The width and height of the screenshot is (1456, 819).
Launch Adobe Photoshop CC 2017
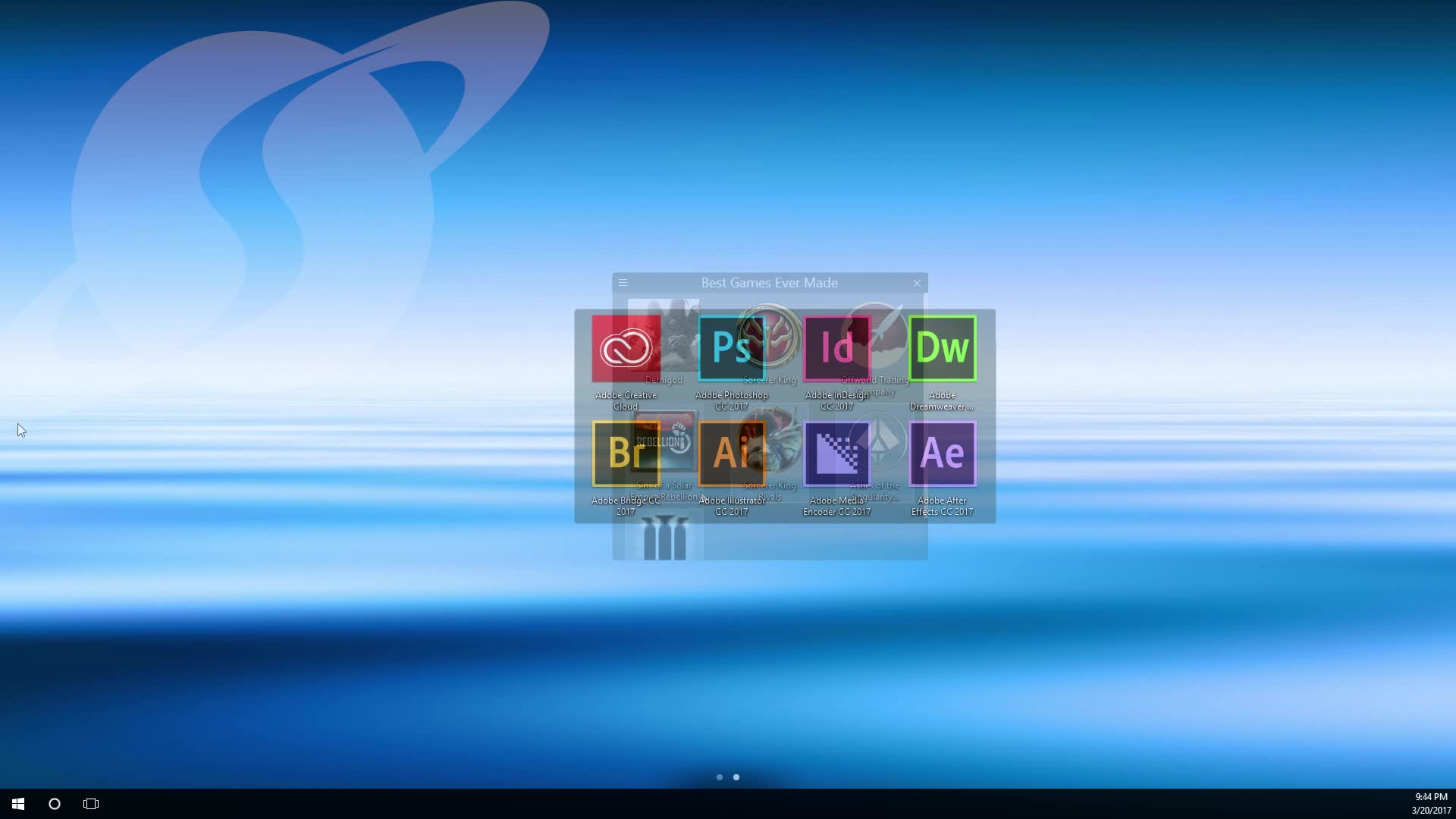tap(731, 349)
